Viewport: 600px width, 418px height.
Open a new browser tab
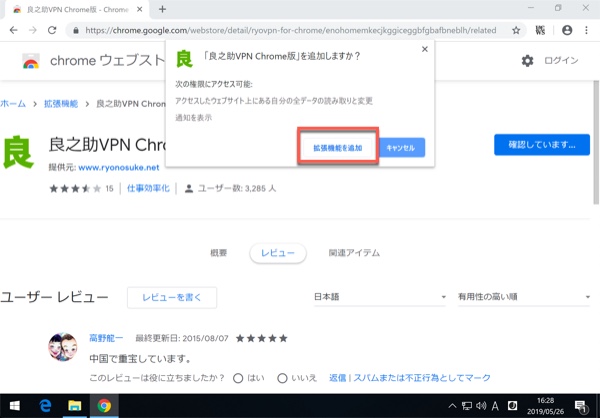pos(162,9)
